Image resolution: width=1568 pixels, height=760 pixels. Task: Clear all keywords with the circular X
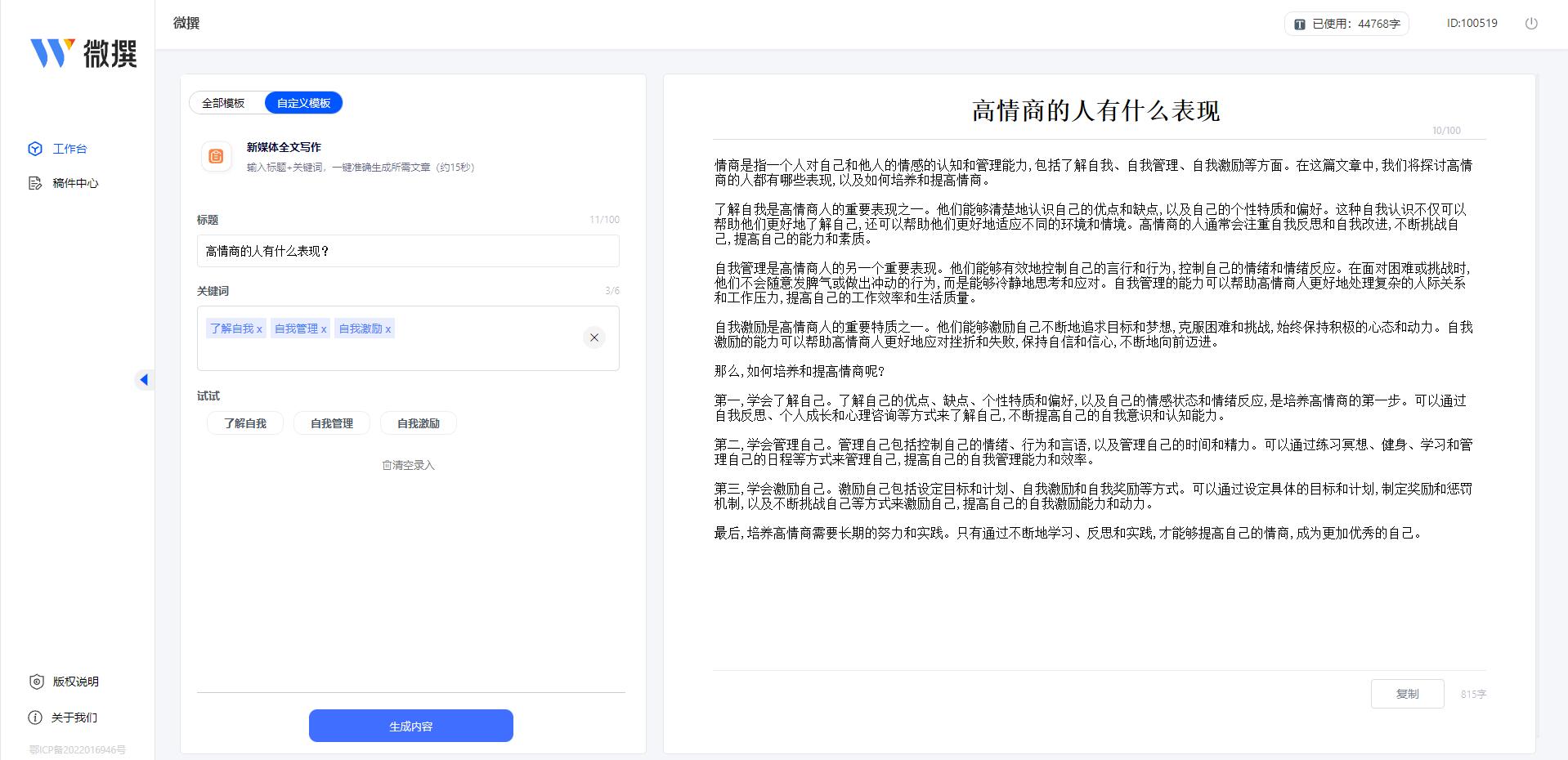click(x=595, y=337)
